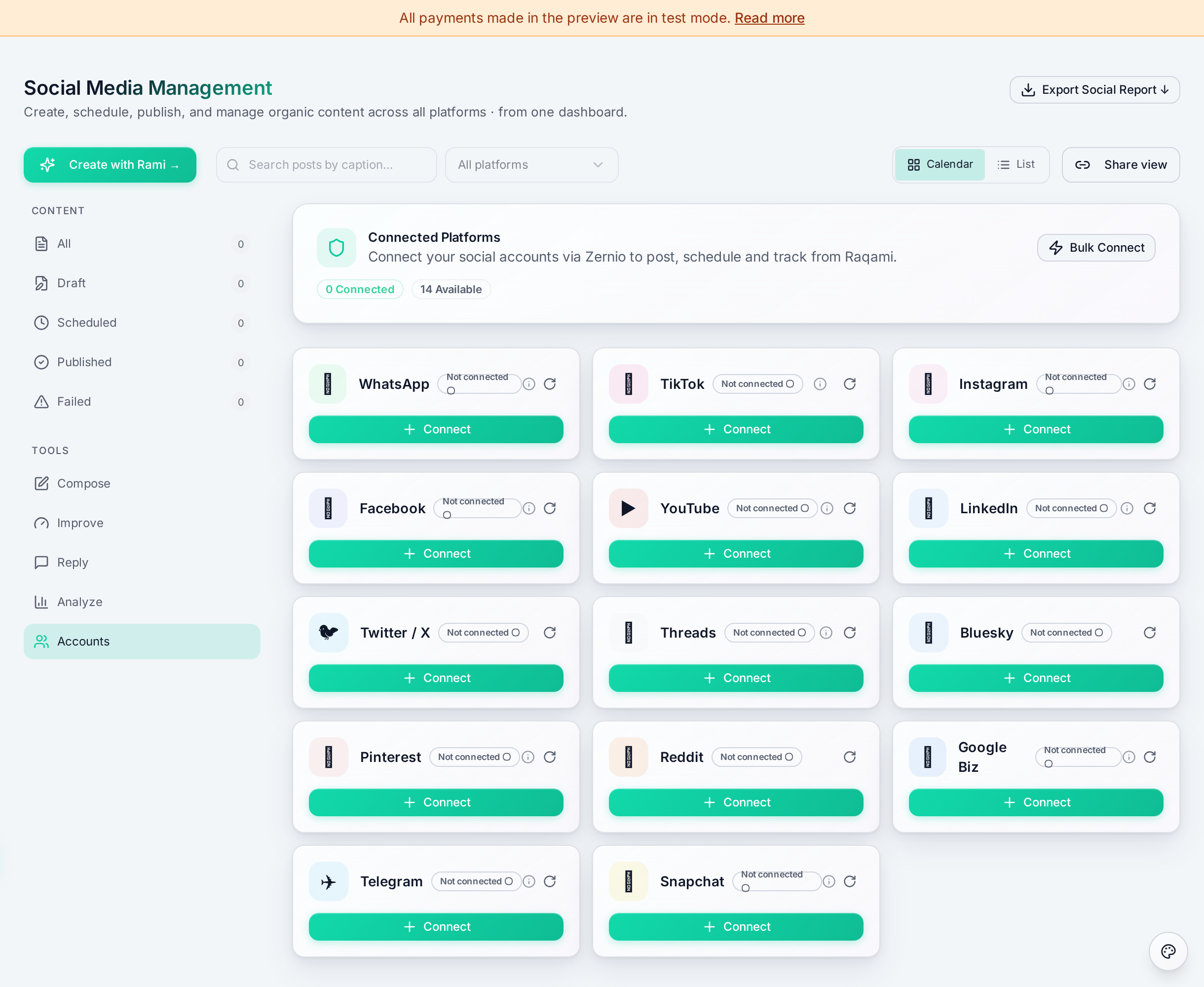
Task: Switch to List view
Action: (1016, 165)
